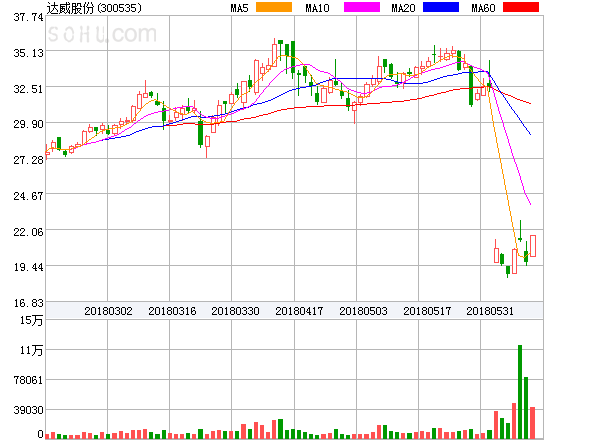Click the 11万 volume axis label
600x440 pixels.
[x=31, y=350]
